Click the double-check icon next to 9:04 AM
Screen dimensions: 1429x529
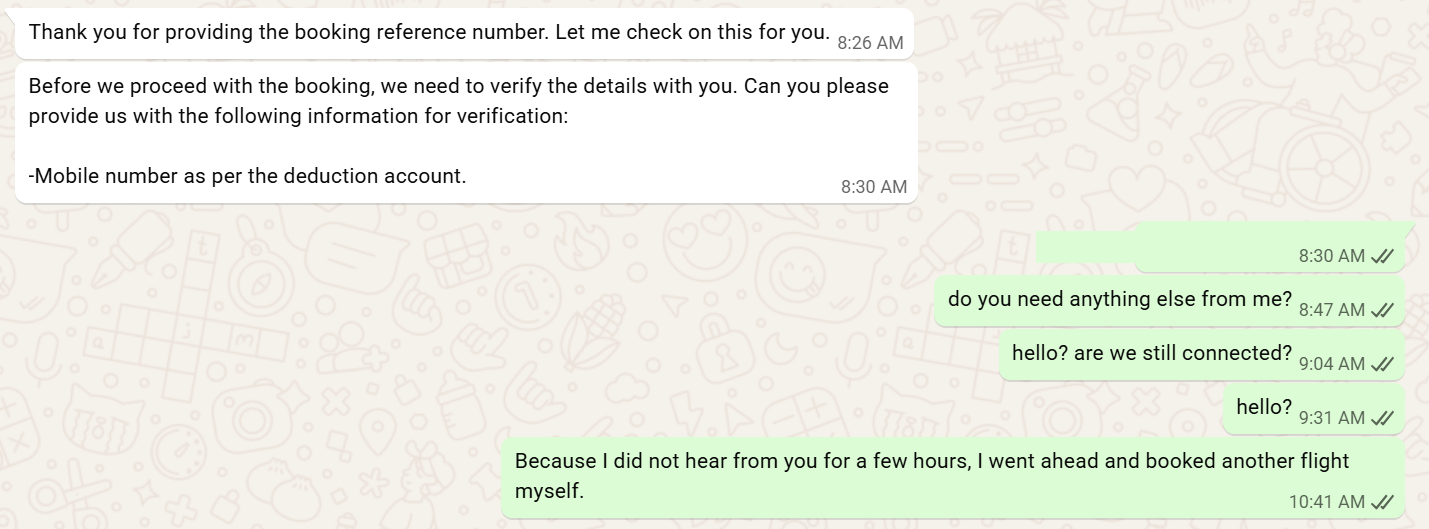(x=1383, y=364)
